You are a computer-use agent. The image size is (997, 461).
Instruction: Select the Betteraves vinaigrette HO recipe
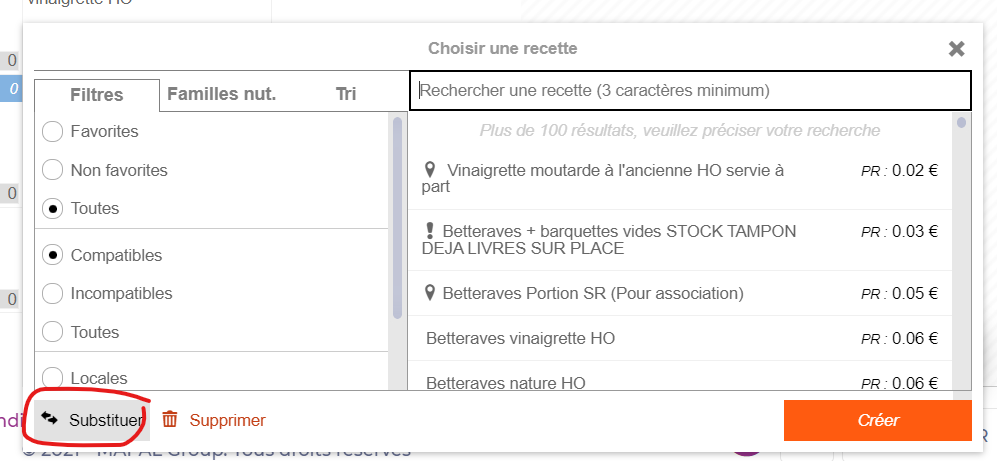(x=520, y=339)
